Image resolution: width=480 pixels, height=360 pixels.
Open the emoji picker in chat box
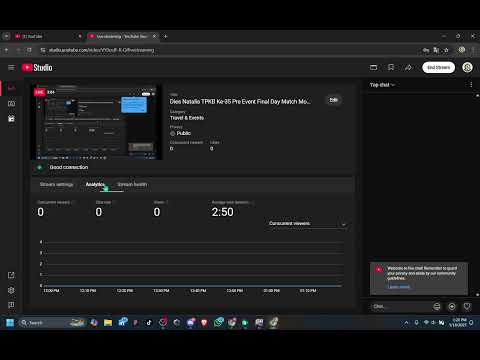pyautogui.click(x=437, y=306)
